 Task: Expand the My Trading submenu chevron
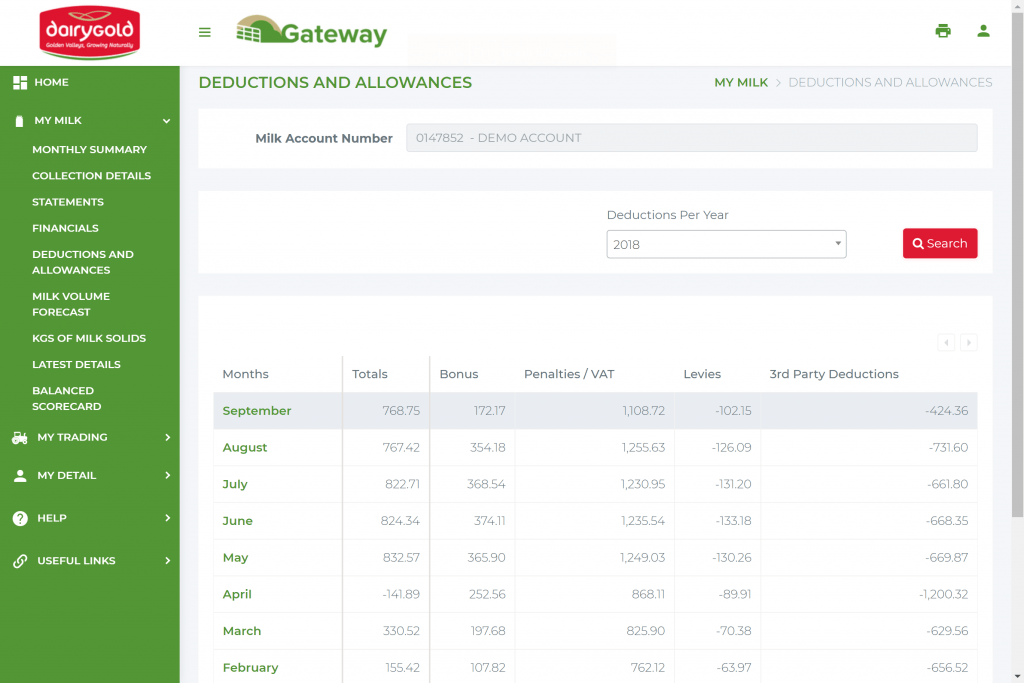tap(168, 437)
